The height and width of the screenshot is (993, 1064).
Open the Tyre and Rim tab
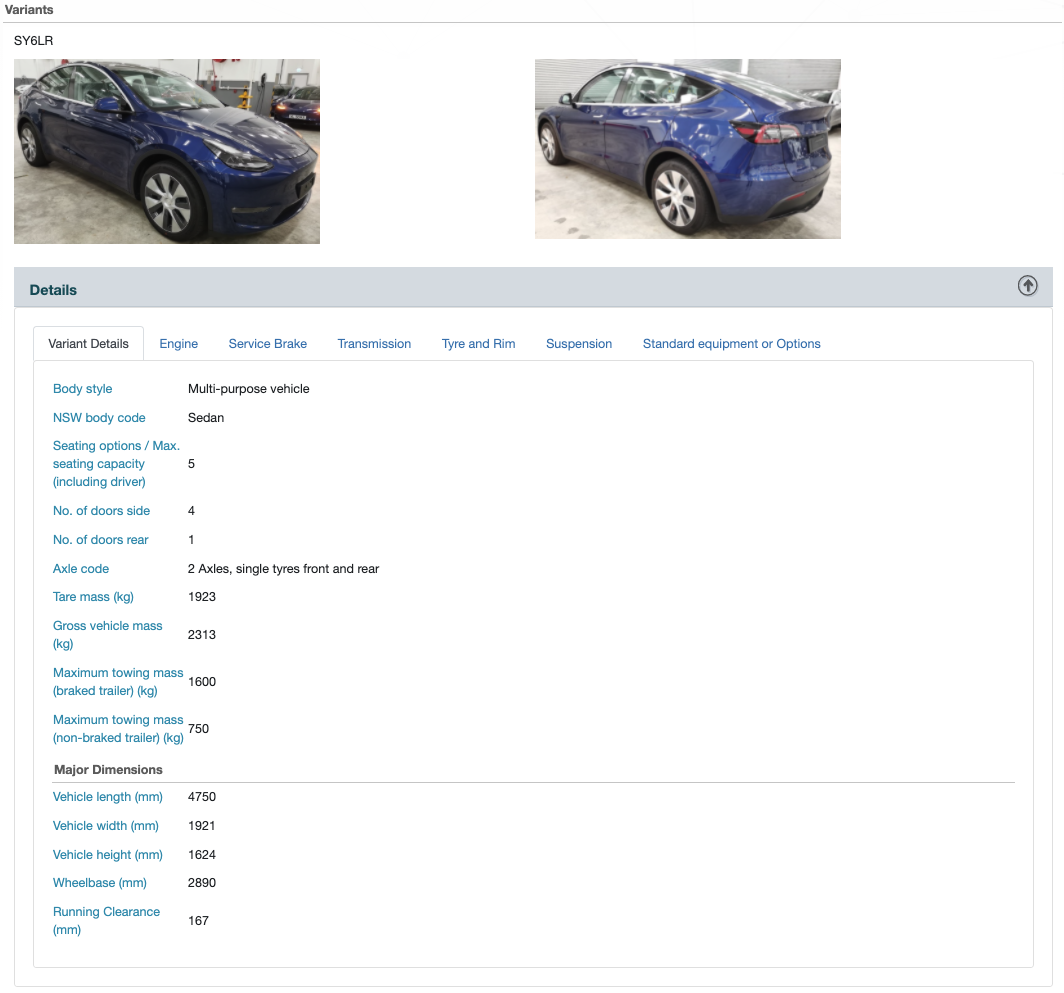click(x=478, y=343)
